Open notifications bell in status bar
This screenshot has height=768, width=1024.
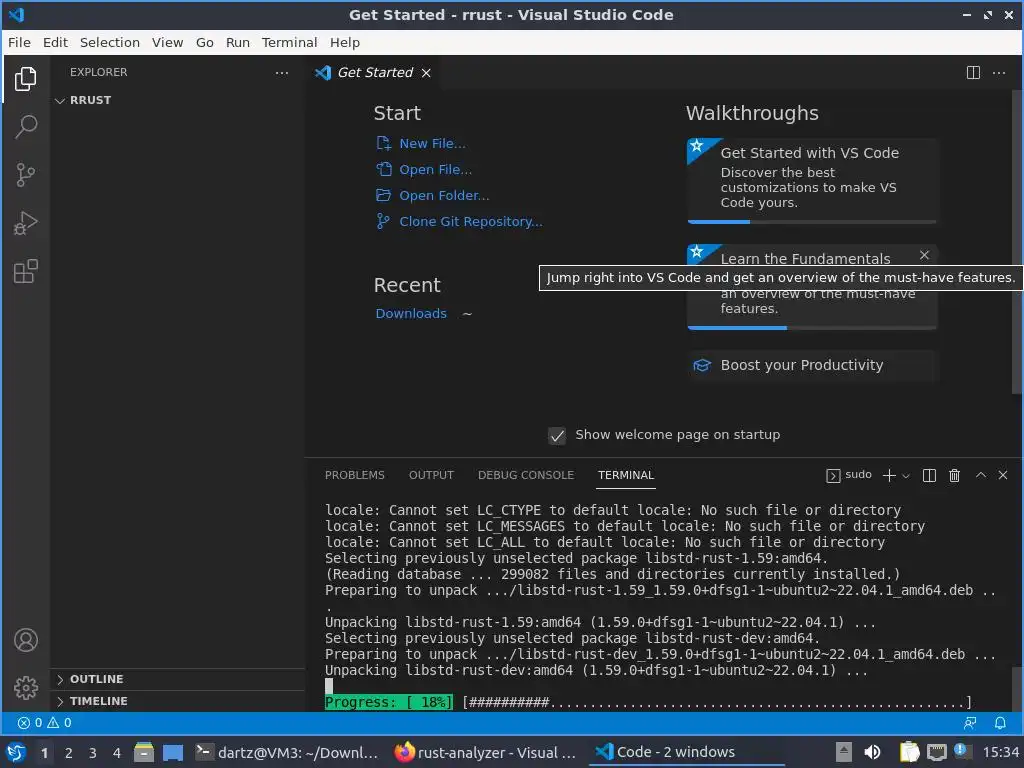pos(1000,722)
